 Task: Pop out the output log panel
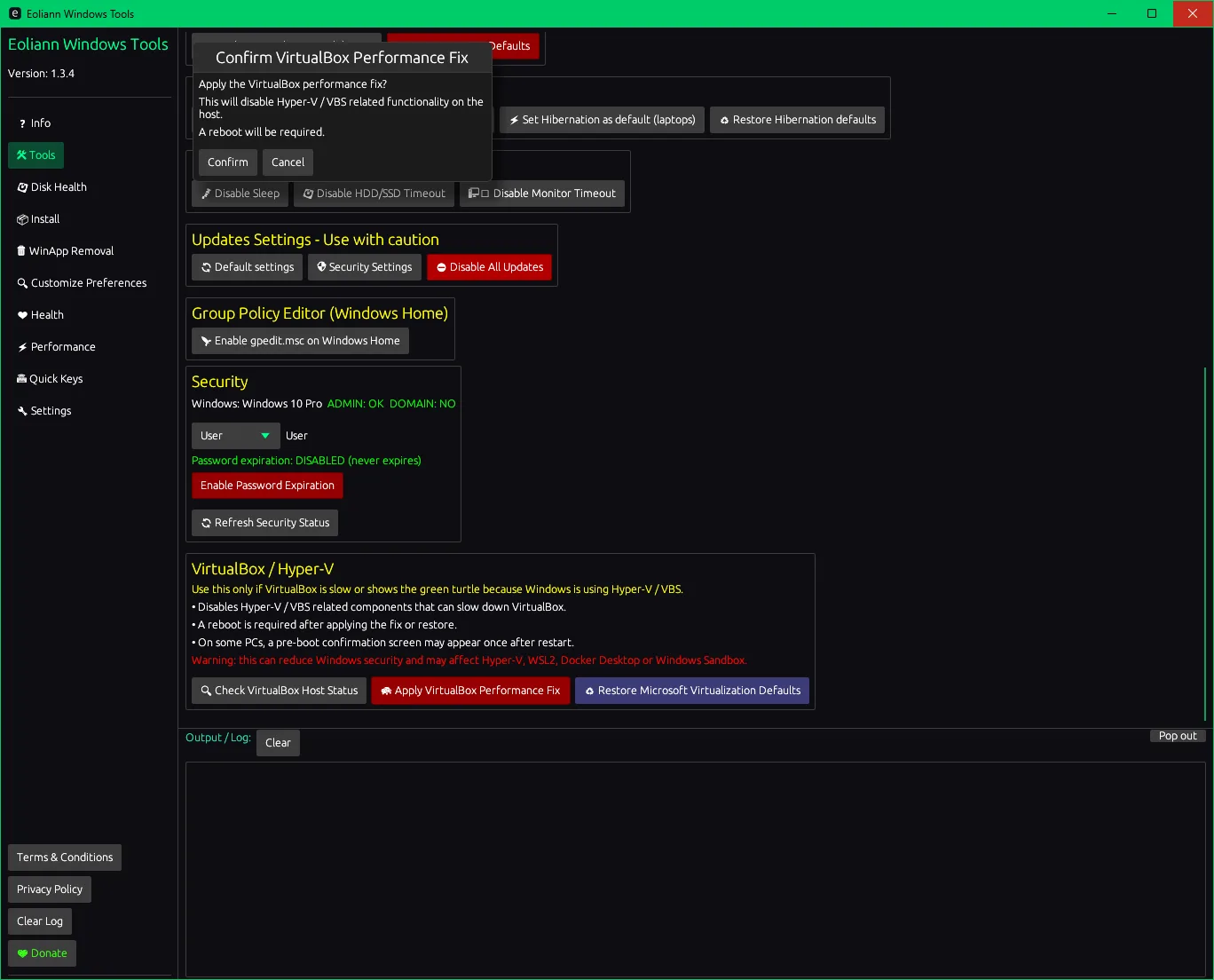point(1177,736)
